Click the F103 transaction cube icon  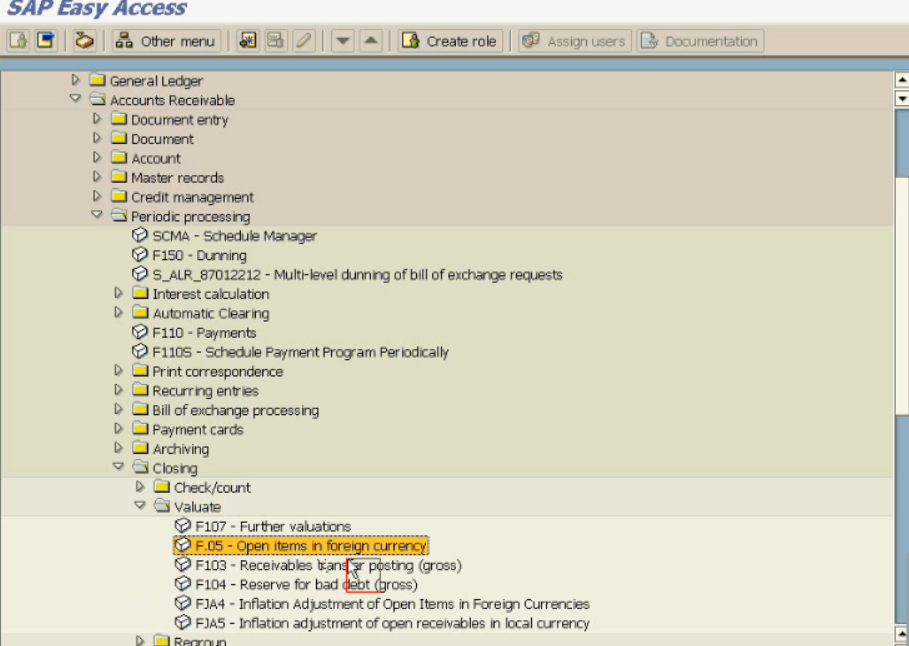(x=183, y=564)
